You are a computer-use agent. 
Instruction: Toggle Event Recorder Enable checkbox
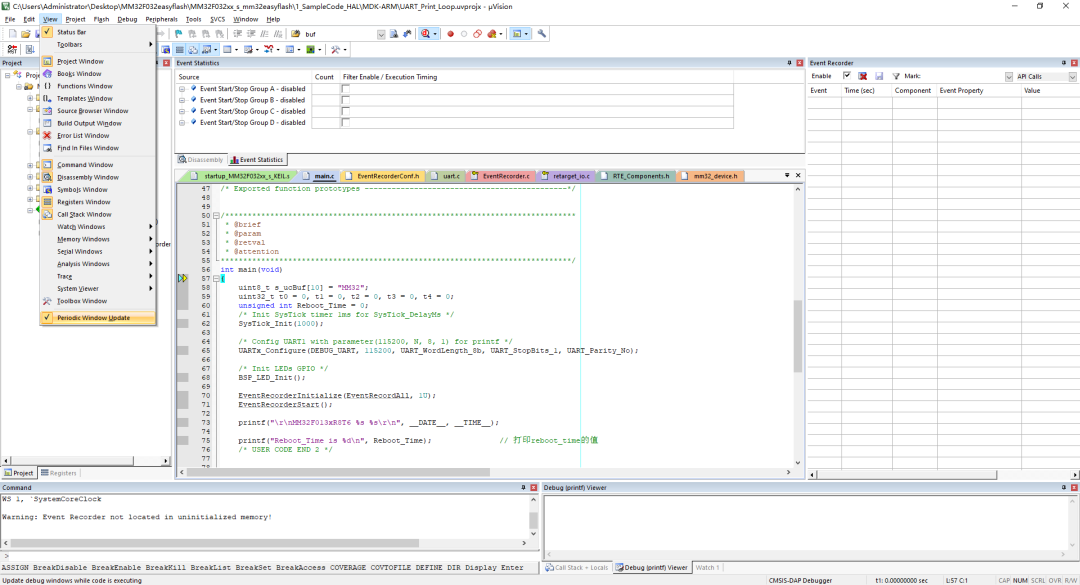pos(847,76)
